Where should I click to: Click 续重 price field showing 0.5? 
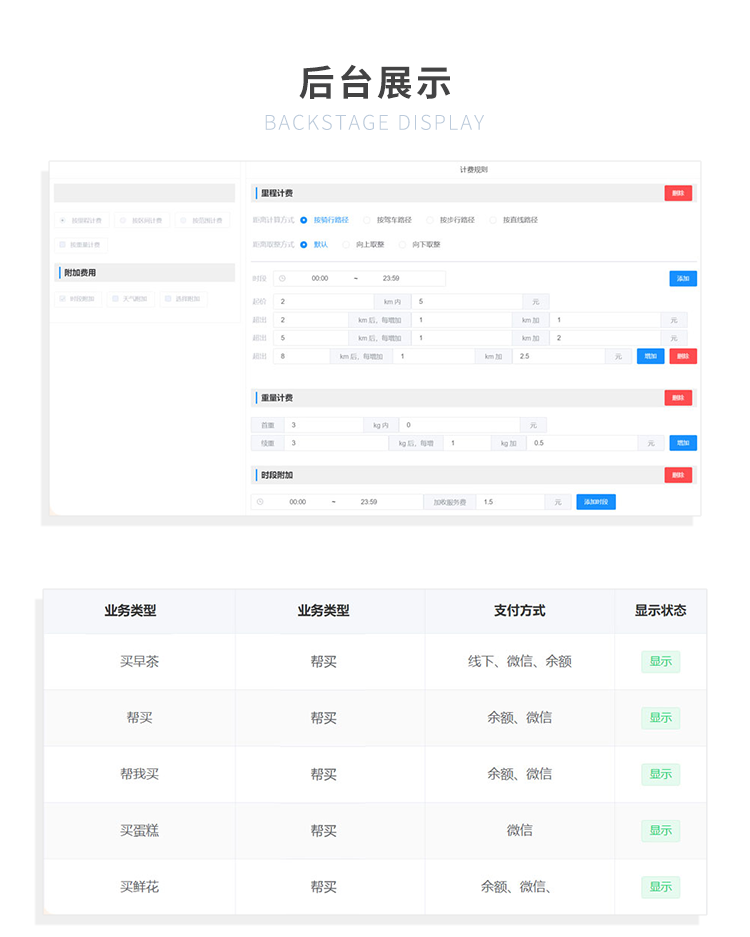pos(583,443)
